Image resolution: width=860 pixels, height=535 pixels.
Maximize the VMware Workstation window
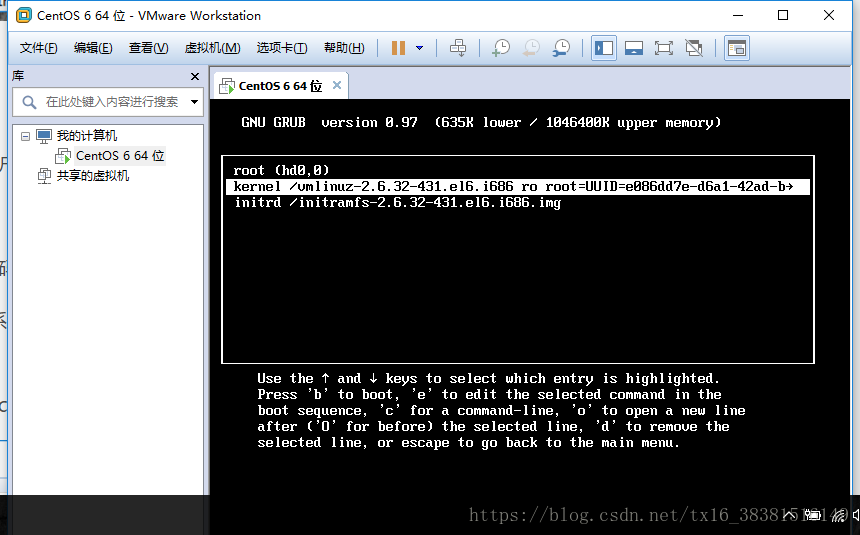(783, 15)
